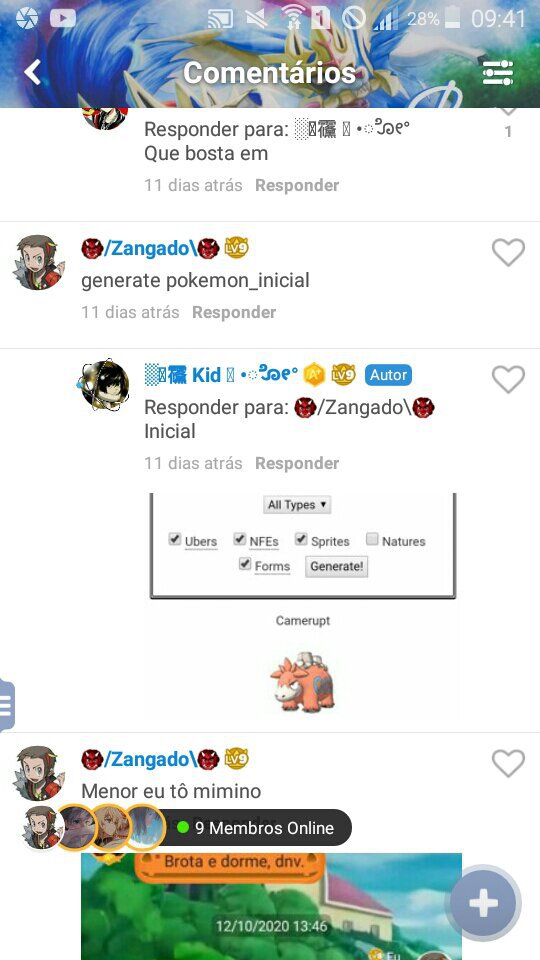The width and height of the screenshot is (540, 960).
Task: Tap the blue floating plus button
Action: (x=484, y=902)
